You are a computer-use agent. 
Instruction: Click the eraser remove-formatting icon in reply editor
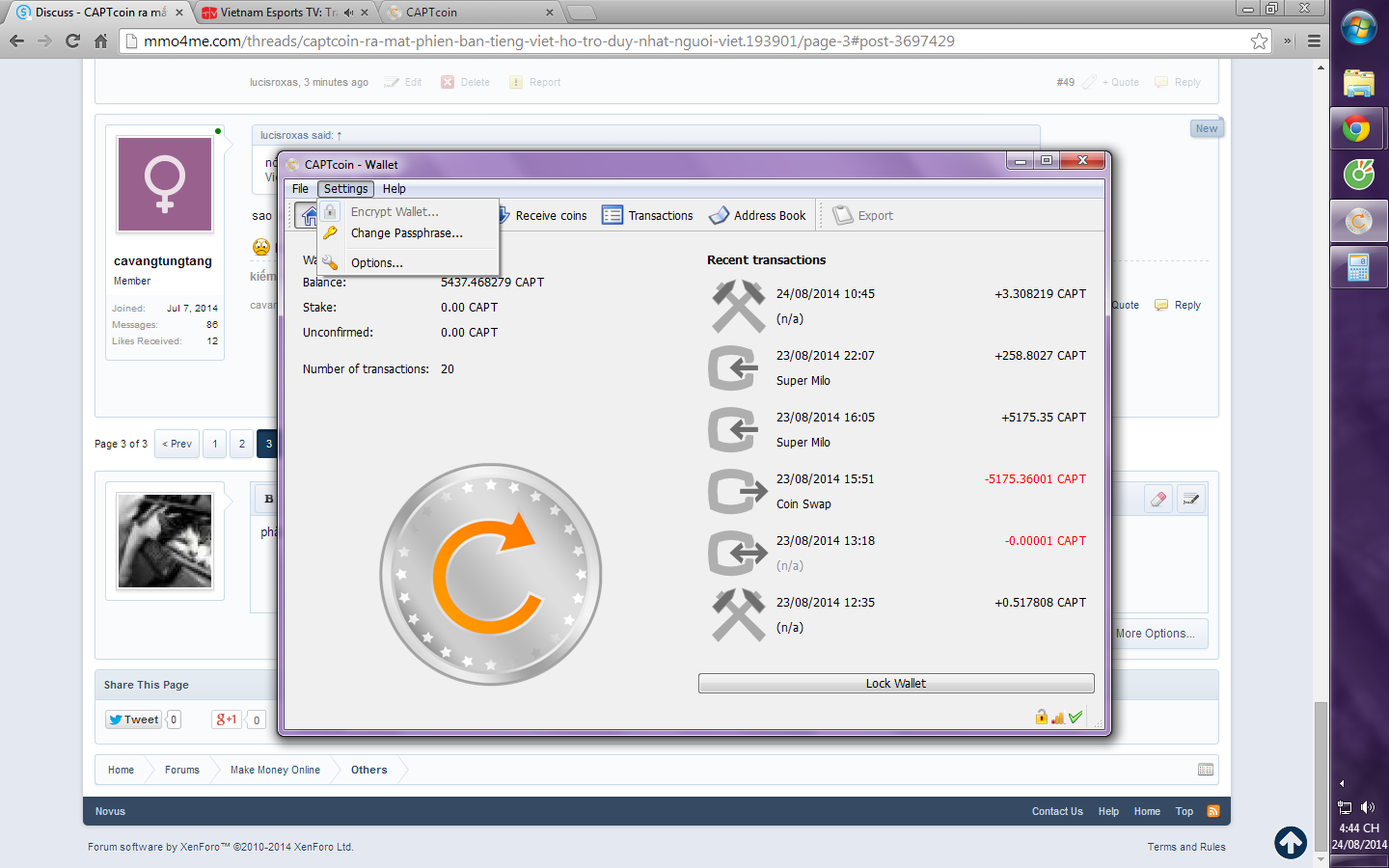click(x=1158, y=499)
